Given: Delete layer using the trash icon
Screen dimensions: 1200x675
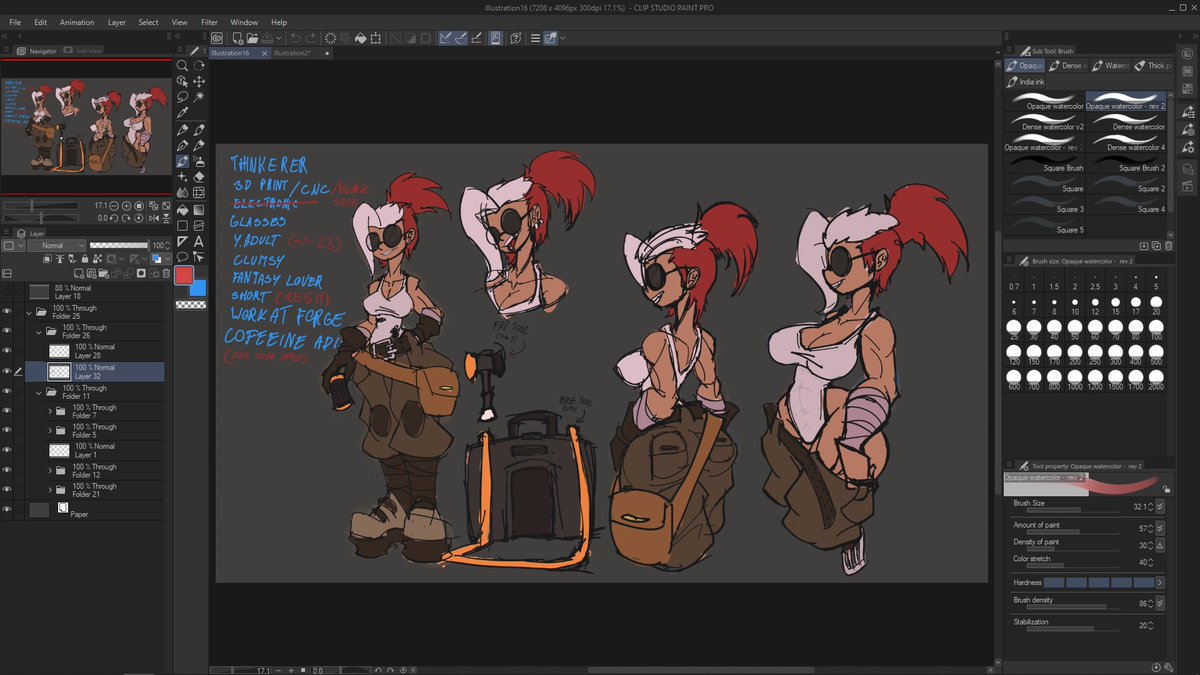Looking at the screenshot, I should tap(166, 273).
